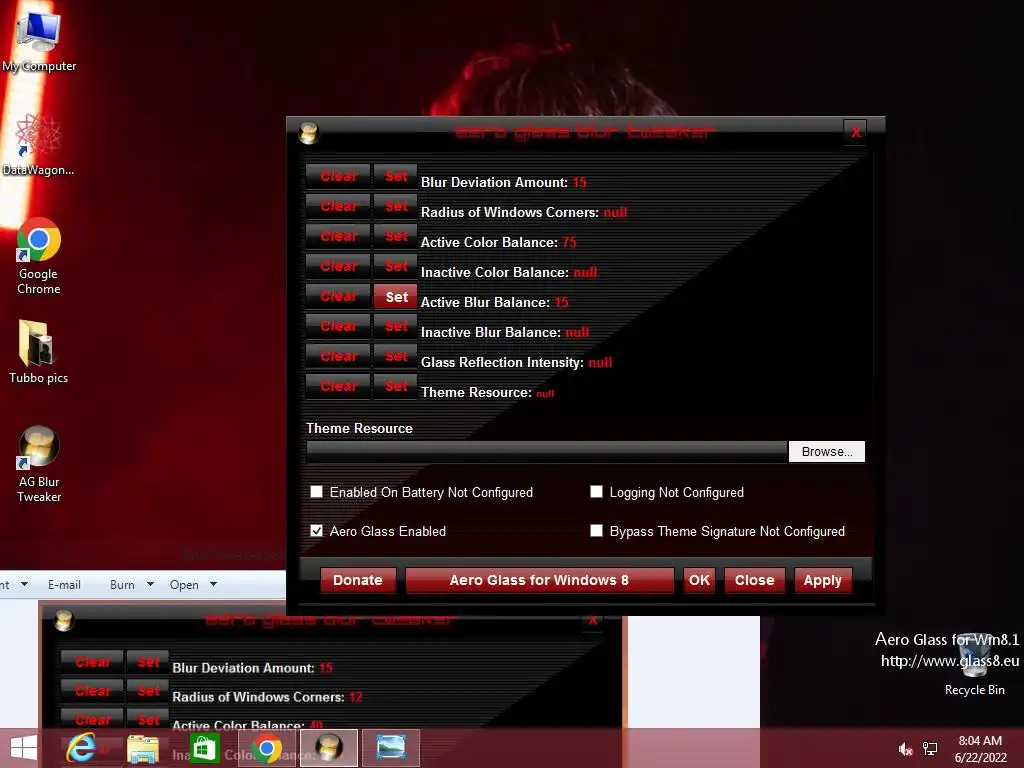
Task: Browse for a theme resource file
Action: coord(827,451)
